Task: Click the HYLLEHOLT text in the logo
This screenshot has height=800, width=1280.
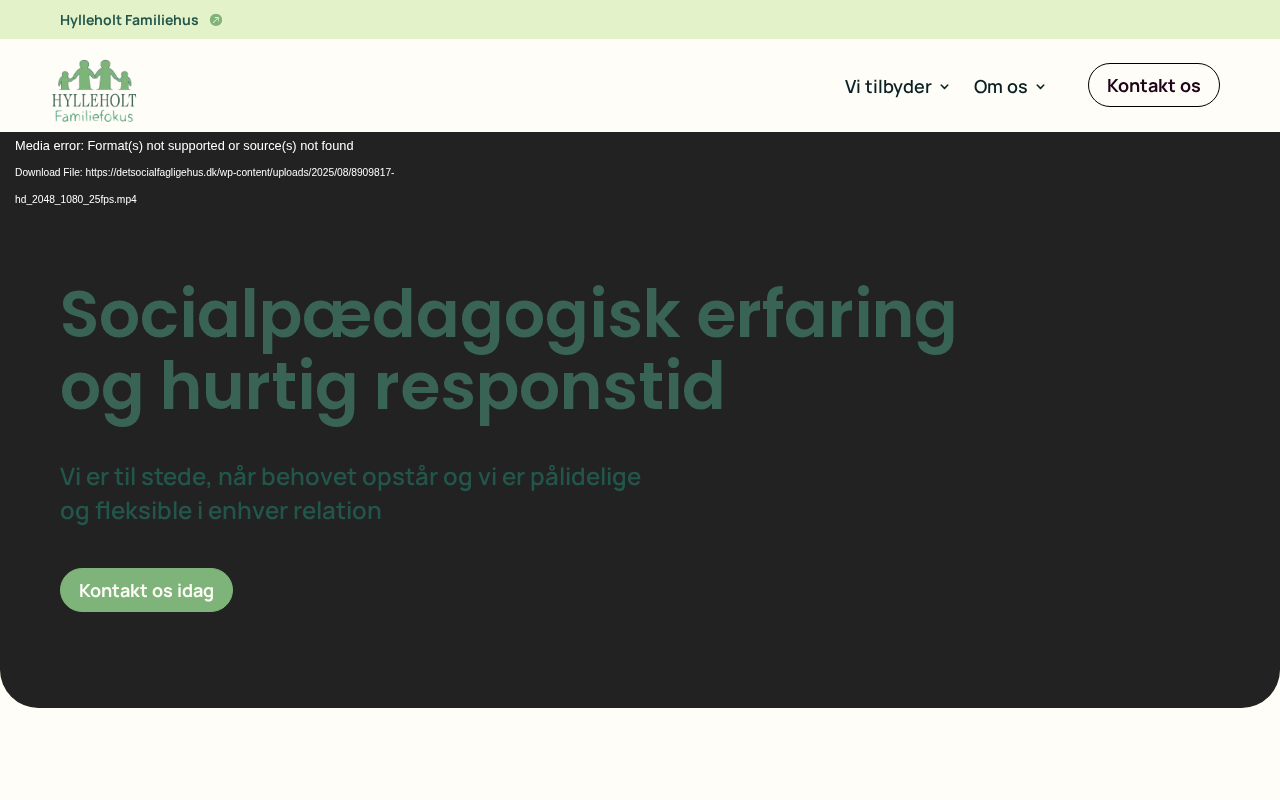Action: point(94,101)
